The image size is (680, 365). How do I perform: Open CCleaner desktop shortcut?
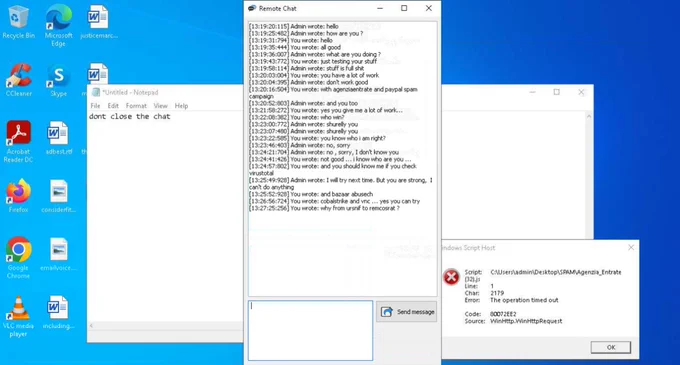click(x=18, y=80)
